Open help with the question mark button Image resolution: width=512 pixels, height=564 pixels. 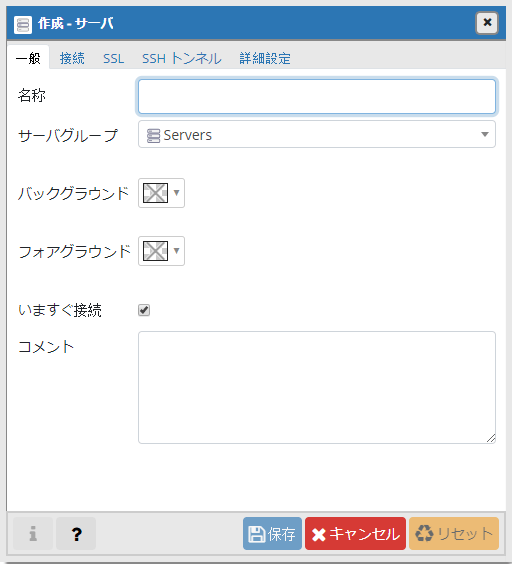tap(76, 533)
